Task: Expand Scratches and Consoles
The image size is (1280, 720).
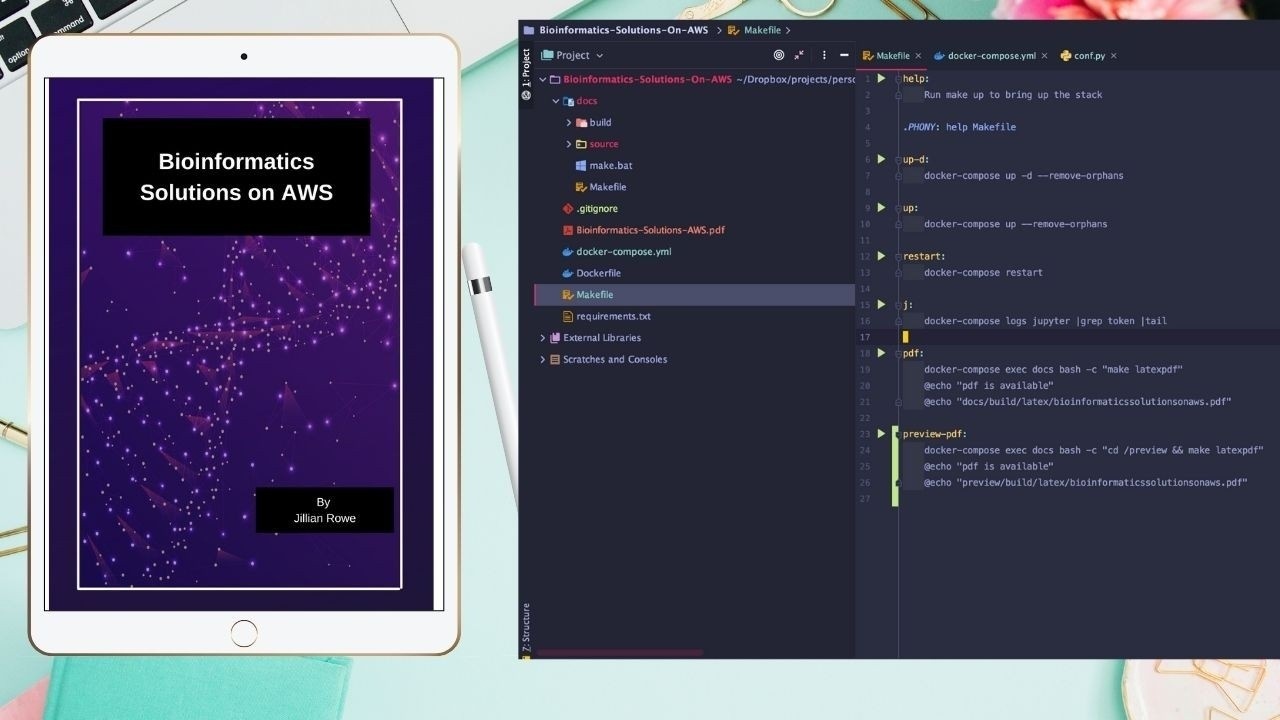Action: pyautogui.click(x=543, y=359)
